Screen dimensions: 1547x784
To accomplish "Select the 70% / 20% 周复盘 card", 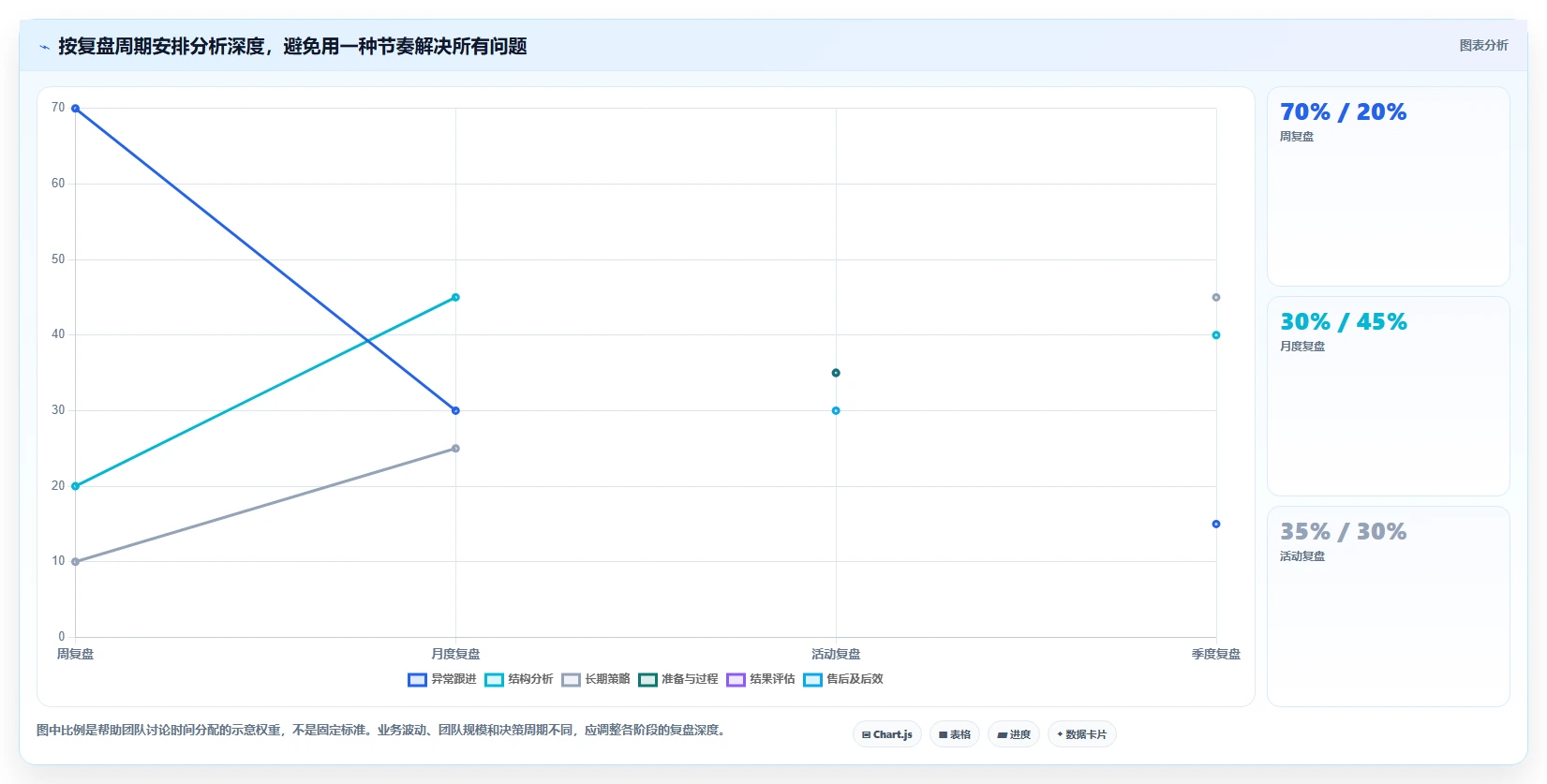I will tap(1389, 186).
